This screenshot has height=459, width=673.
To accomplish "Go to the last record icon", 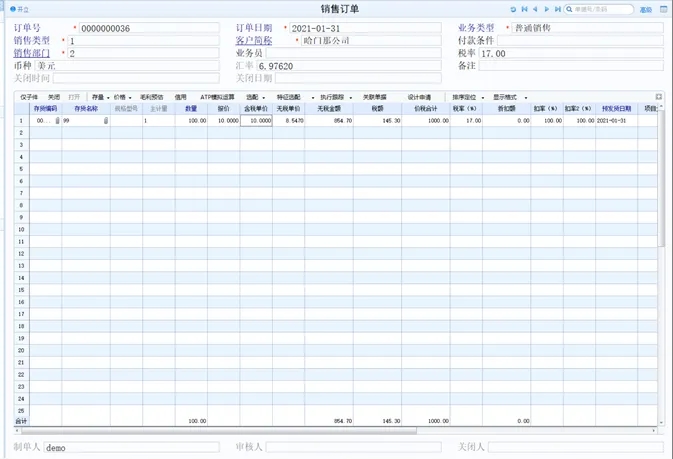I will [557, 9].
